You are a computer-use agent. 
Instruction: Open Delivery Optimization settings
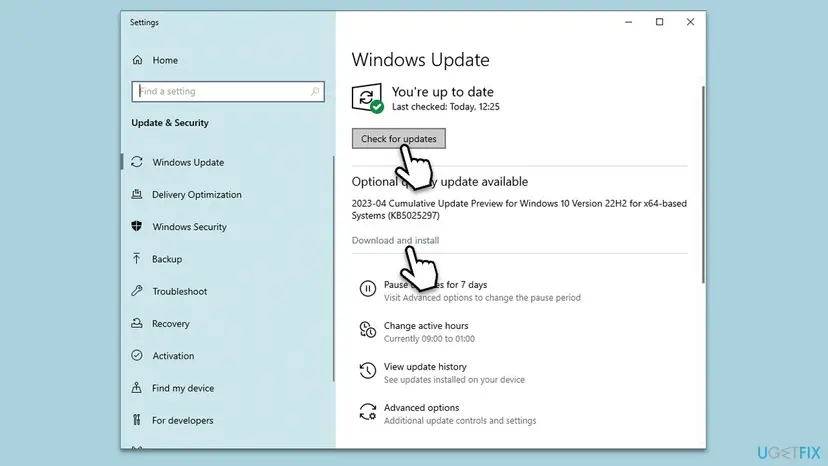[x=196, y=194]
